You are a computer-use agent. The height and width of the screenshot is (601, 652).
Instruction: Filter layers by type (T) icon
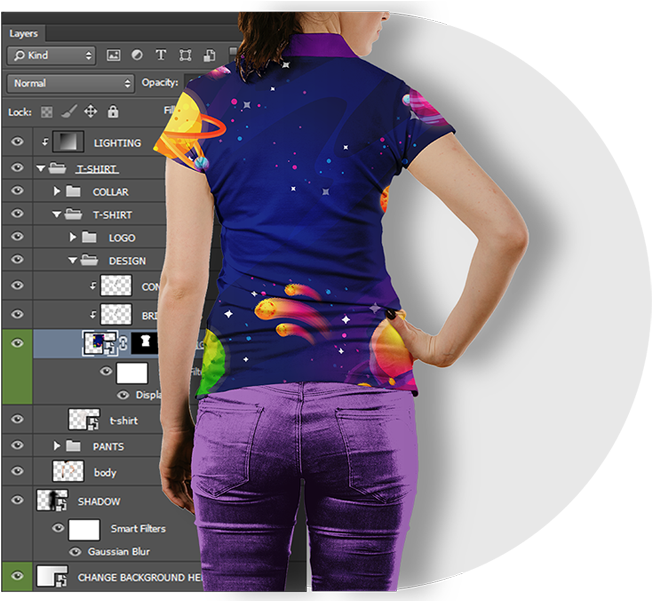(161, 55)
